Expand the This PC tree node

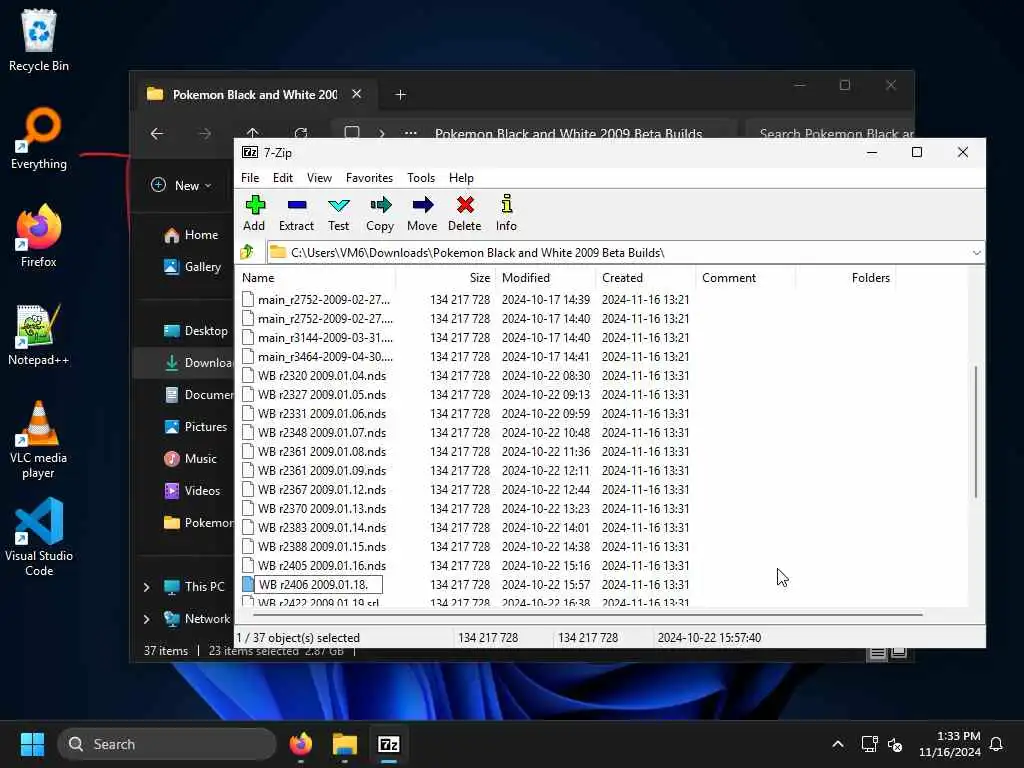click(147, 587)
